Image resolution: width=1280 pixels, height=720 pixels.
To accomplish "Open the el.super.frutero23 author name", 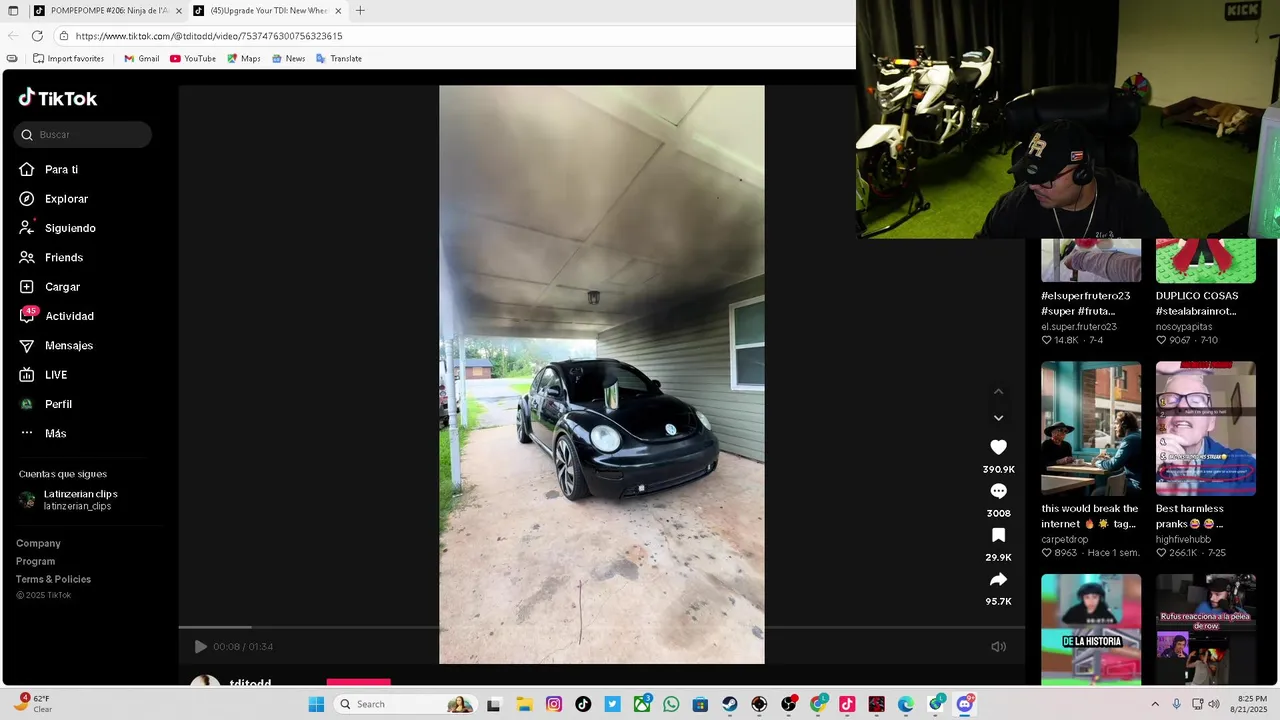I will tap(1079, 327).
